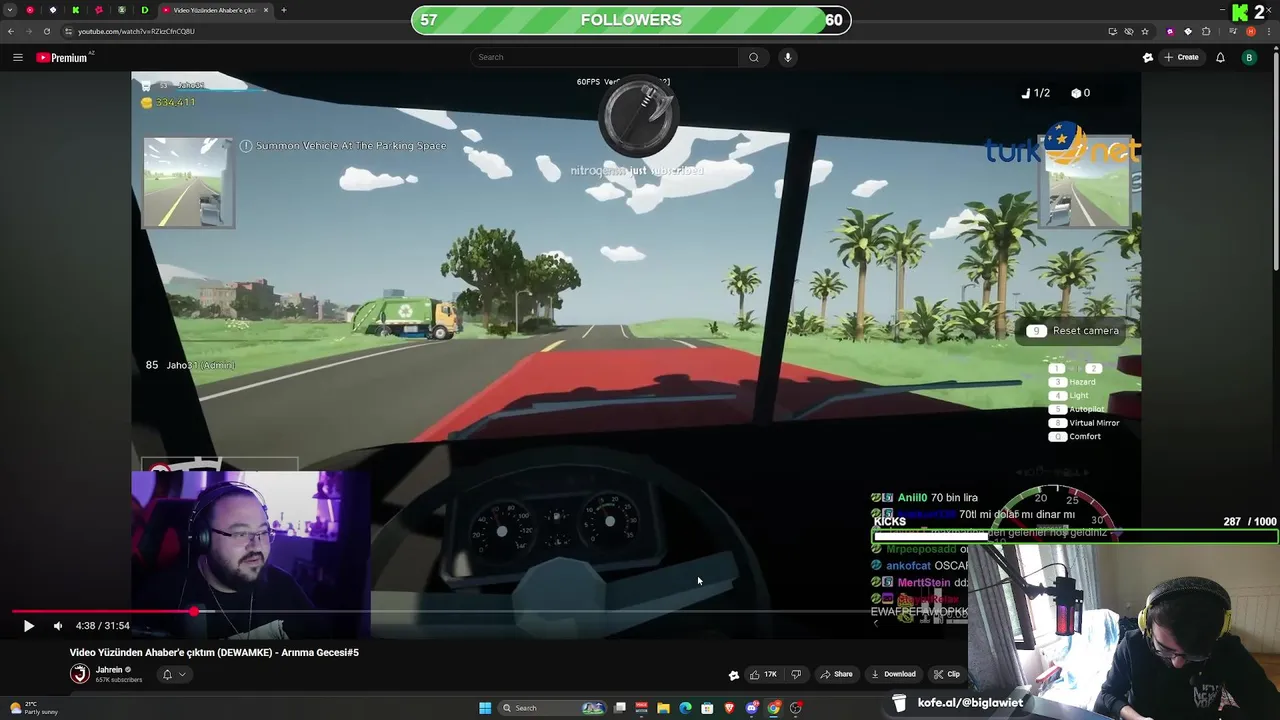
Task: Open weather widget showing Partly sunny
Action: (x=34, y=708)
